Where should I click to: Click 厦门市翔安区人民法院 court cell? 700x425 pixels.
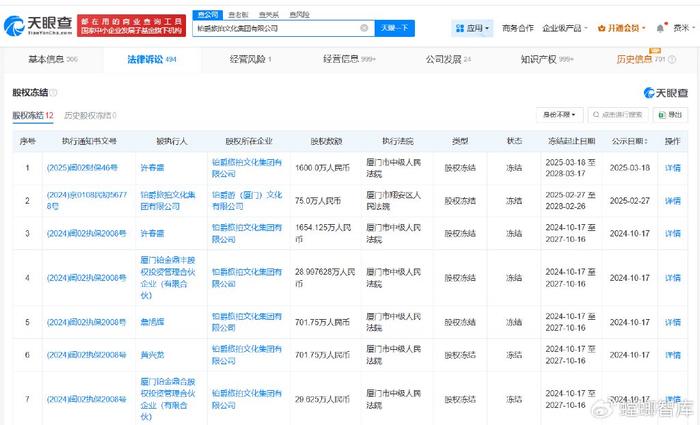point(393,200)
